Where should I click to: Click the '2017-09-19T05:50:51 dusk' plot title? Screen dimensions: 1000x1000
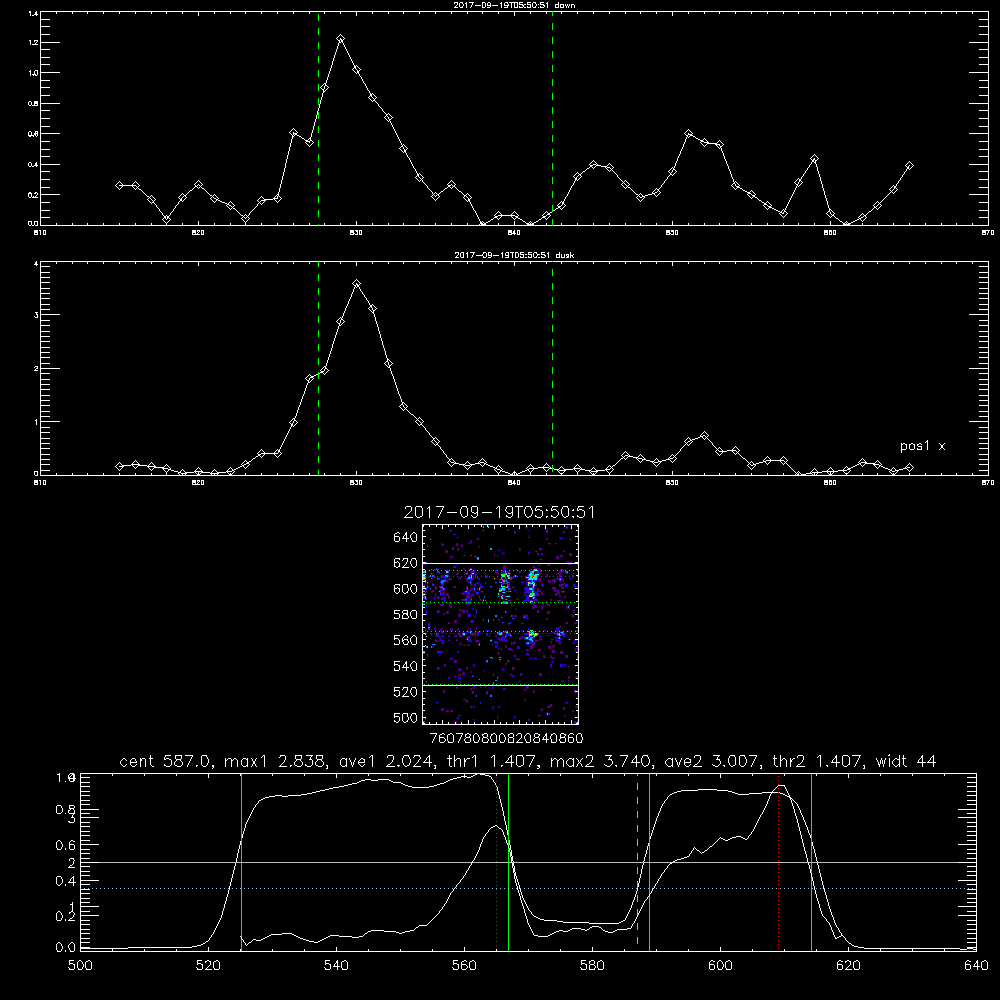point(514,255)
